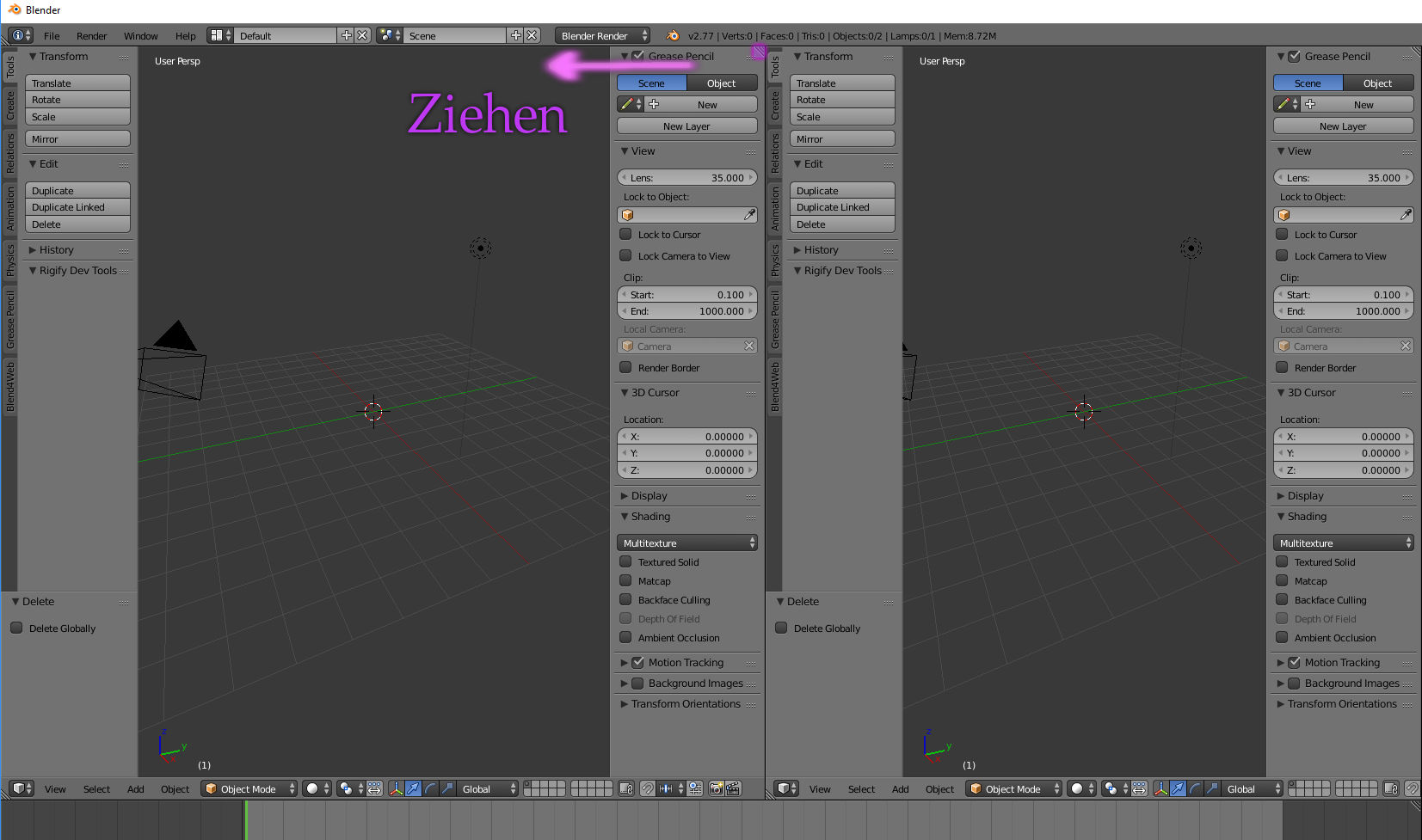The image size is (1422, 840).
Task: Switch to the Blend4Web tab in the left tool shelf
Action: coord(10,386)
